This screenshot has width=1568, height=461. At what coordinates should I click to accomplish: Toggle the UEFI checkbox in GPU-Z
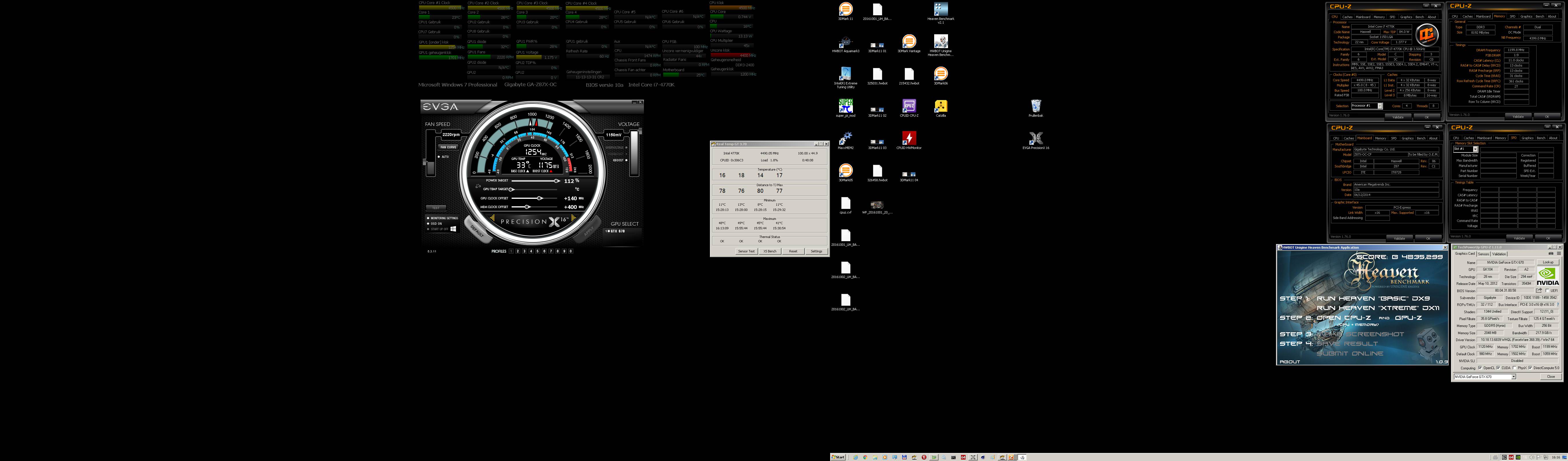(x=1547, y=291)
